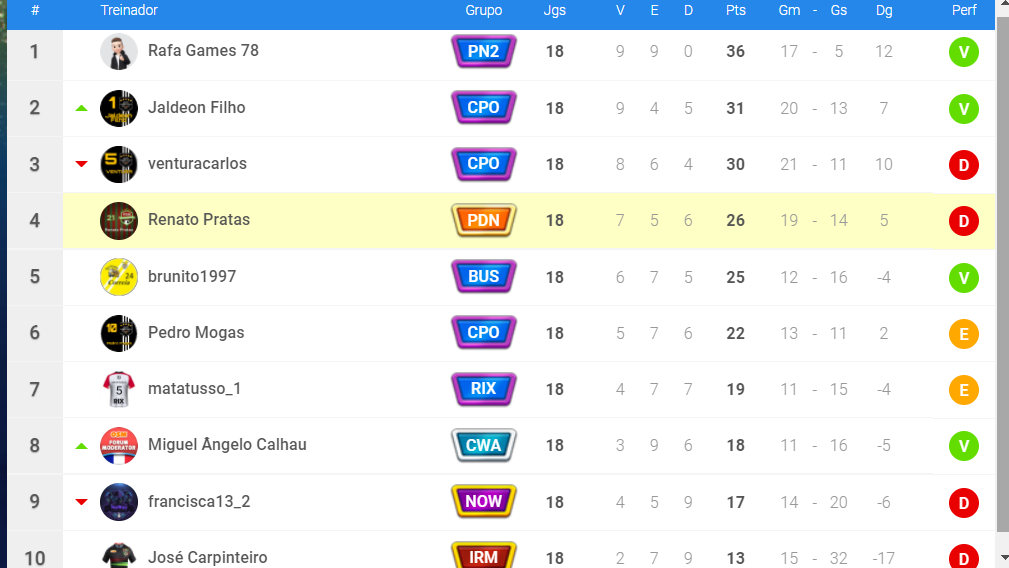The image size is (1009, 568).
Task: Click Jaldeon Filho's profile avatar
Action: (x=119, y=108)
